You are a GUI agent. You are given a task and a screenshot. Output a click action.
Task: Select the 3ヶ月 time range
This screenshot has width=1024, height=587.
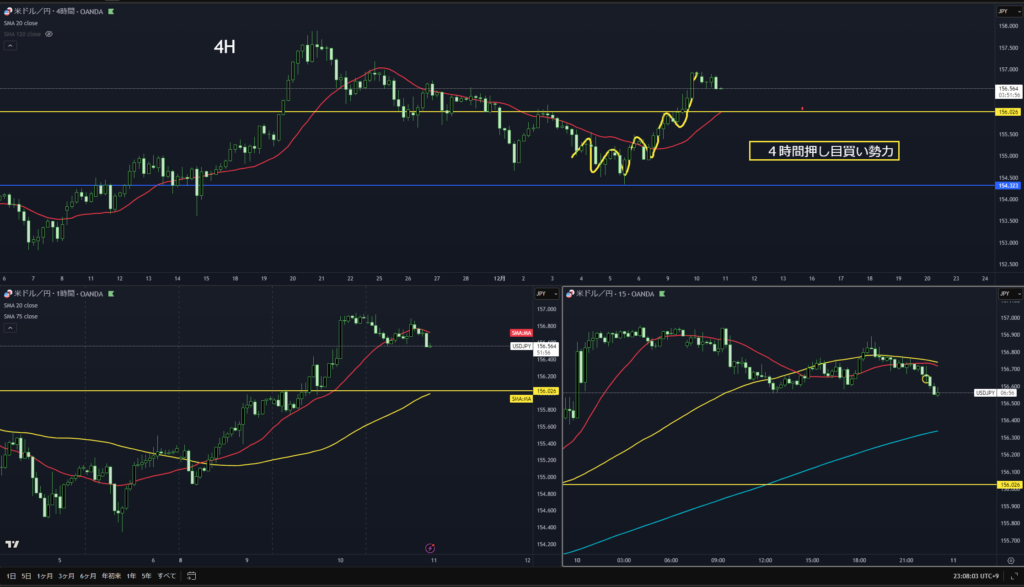point(66,576)
